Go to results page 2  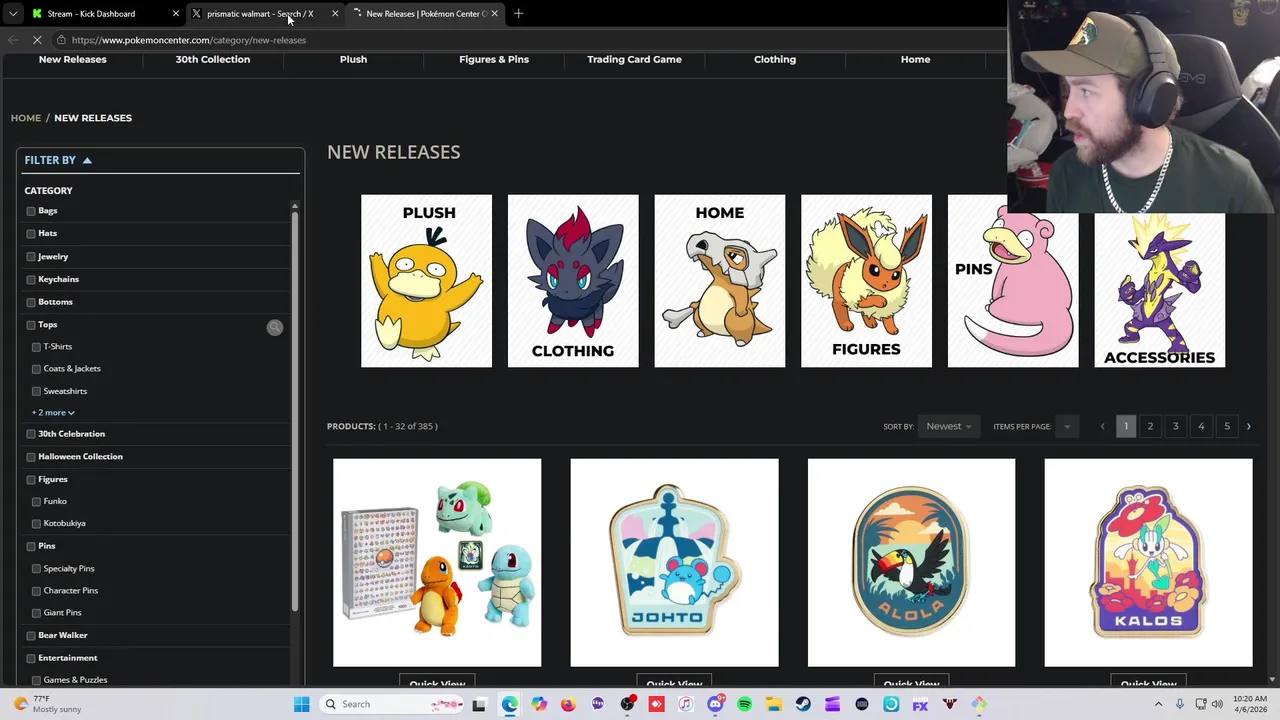1150,426
